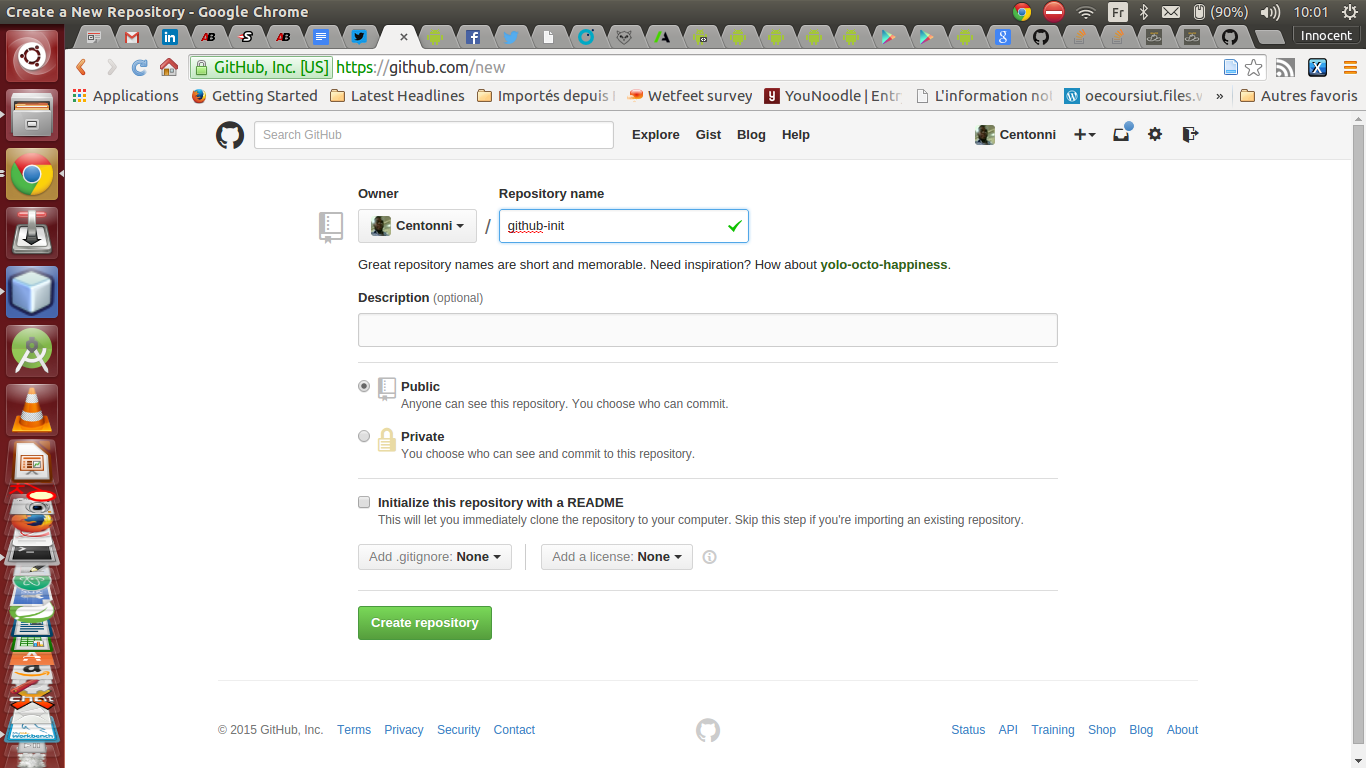The height and width of the screenshot is (768, 1366).
Task: Open the Privacy footer link
Action: (x=404, y=730)
